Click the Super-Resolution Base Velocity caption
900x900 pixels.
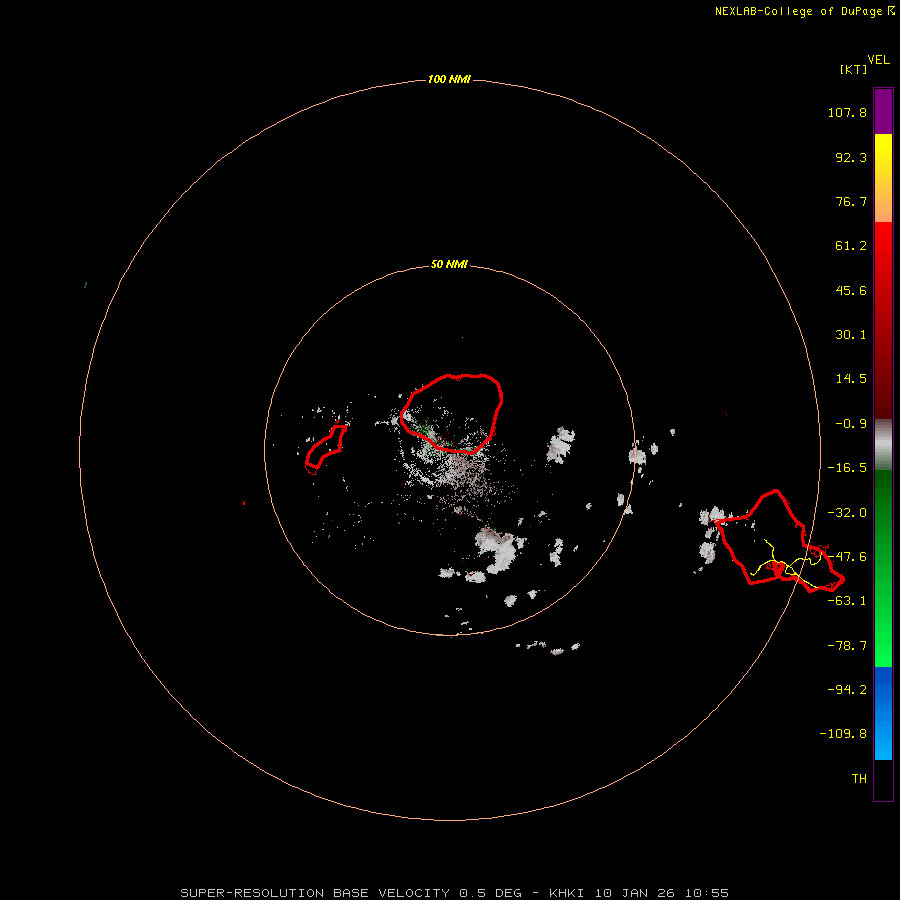pos(455,893)
